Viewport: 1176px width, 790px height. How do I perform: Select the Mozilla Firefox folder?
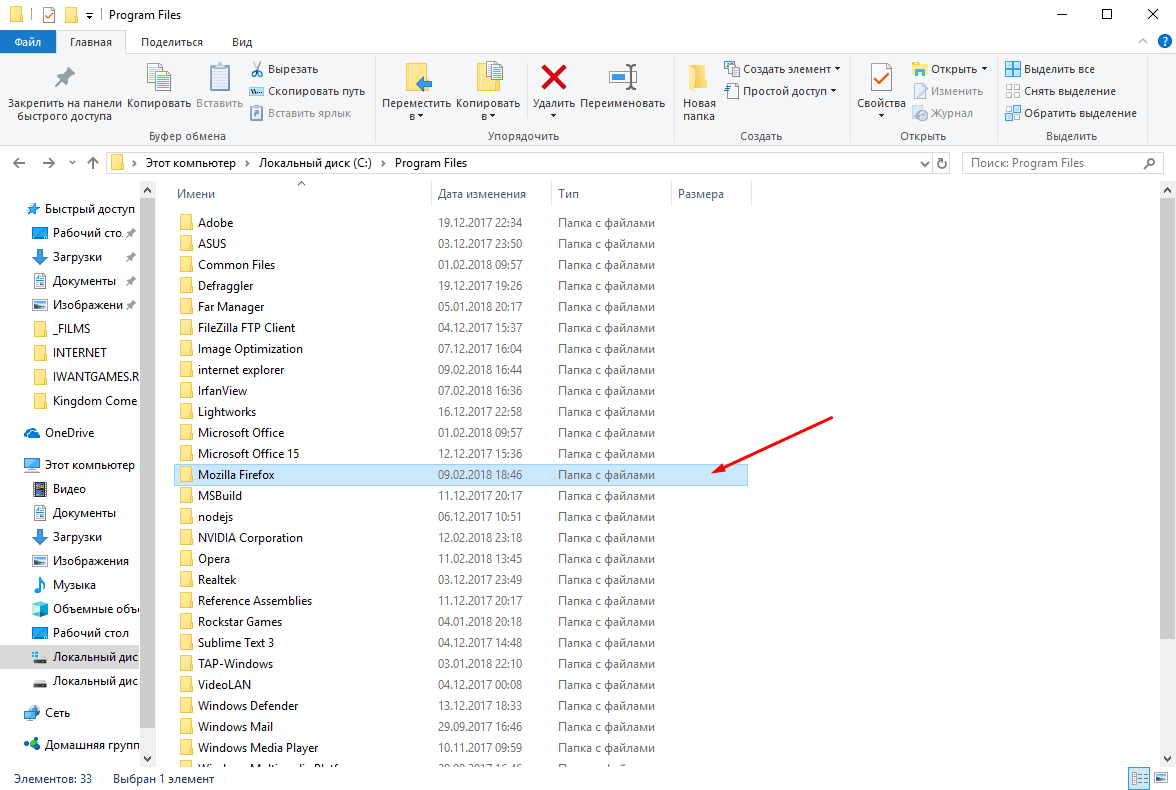(460, 475)
